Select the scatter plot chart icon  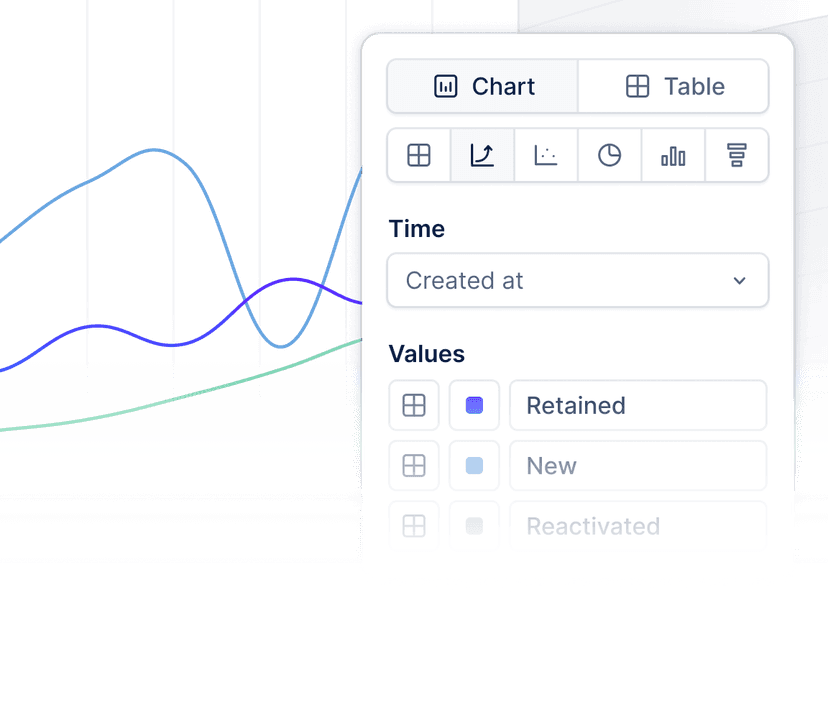pyautogui.click(x=546, y=155)
